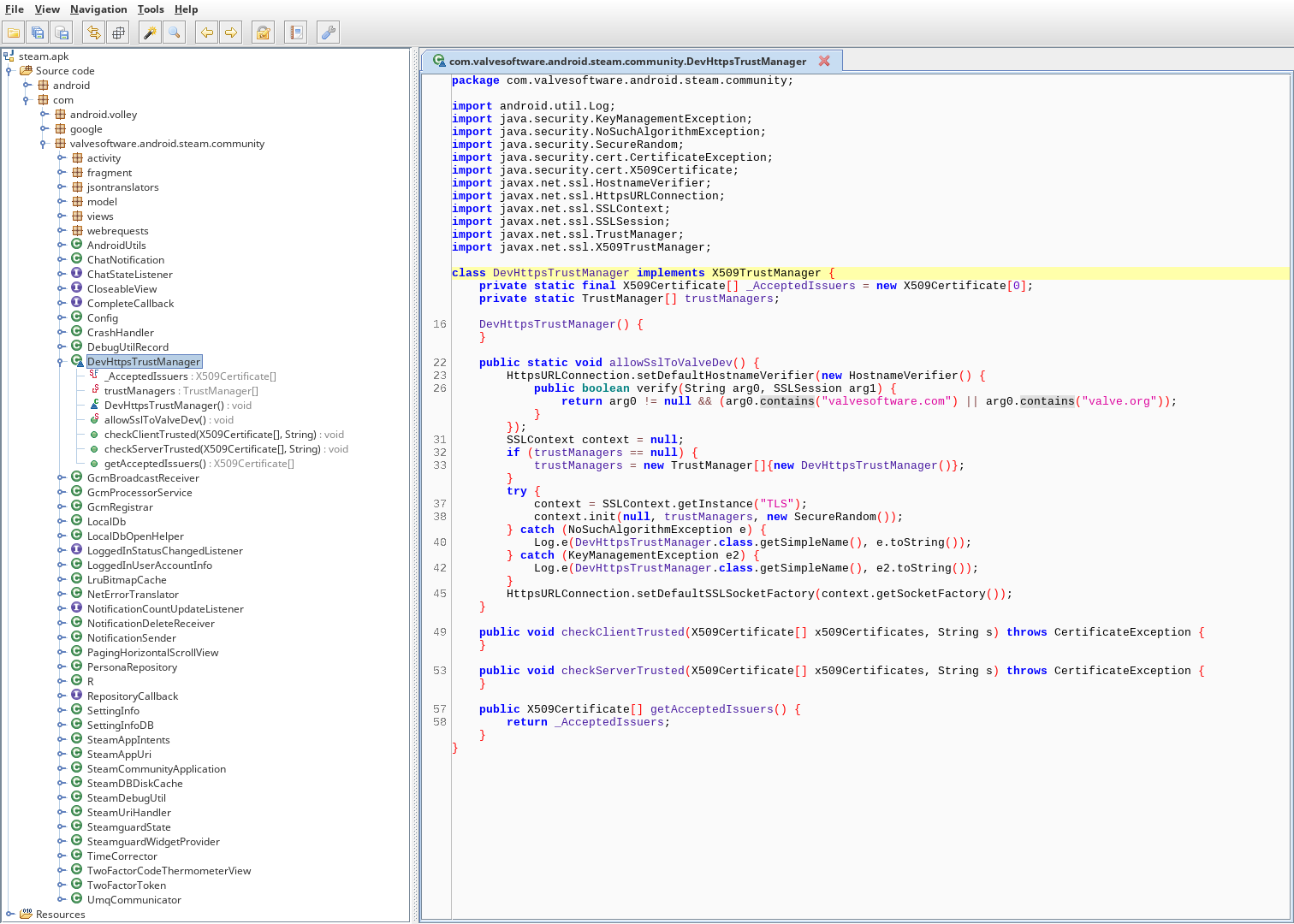Viewport: 1294px width, 924px height.
Task: Select DebugUtilRecord in the tree
Action: (x=128, y=347)
